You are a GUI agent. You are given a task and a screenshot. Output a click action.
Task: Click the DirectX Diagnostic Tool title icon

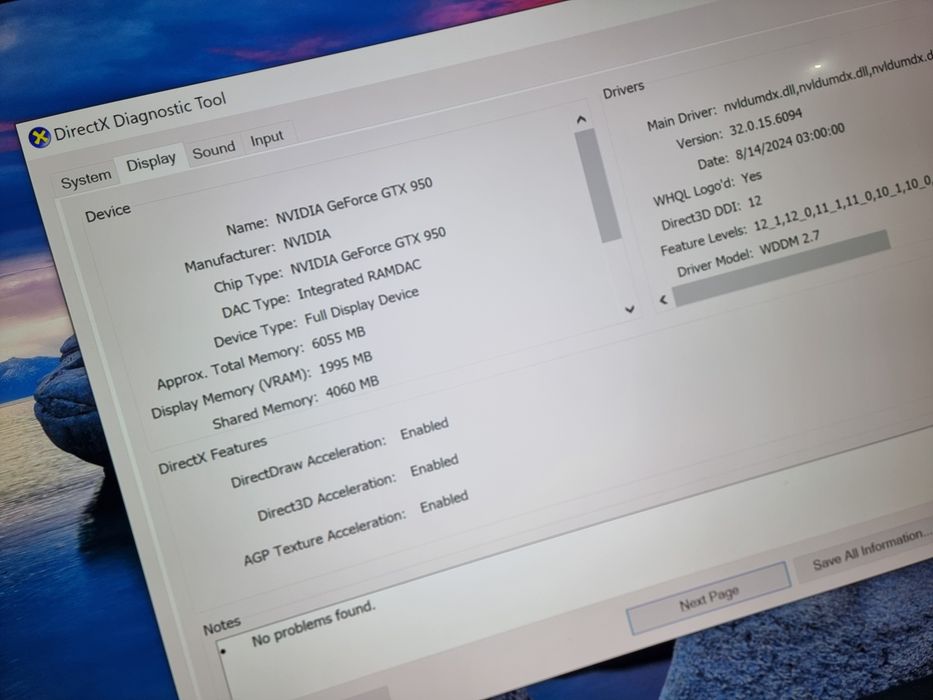[40, 138]
